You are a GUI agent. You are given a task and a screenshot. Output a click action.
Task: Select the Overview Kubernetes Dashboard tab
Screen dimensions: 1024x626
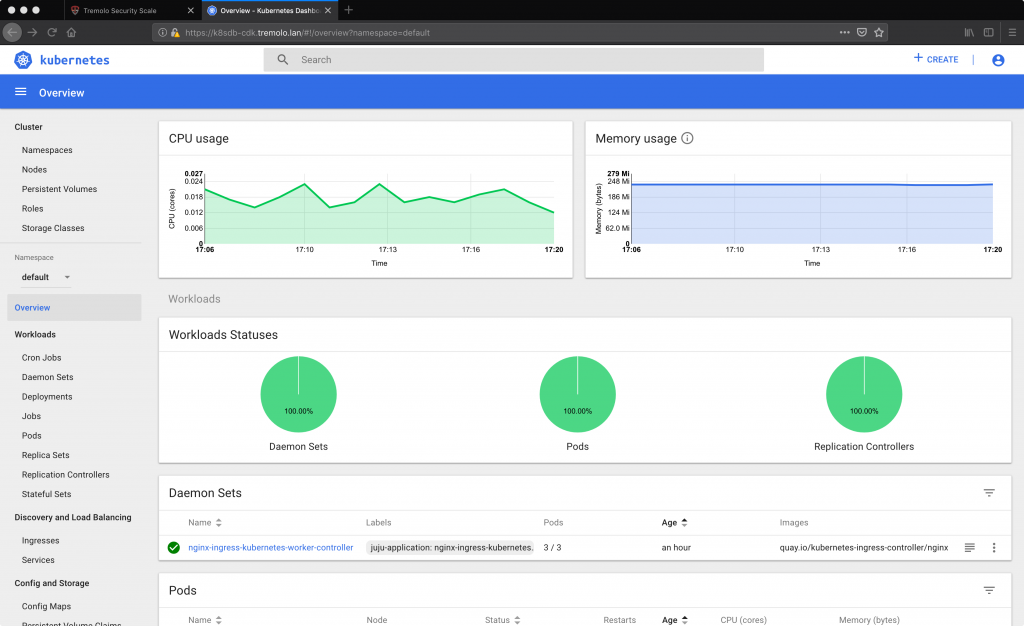coord(269,10)
